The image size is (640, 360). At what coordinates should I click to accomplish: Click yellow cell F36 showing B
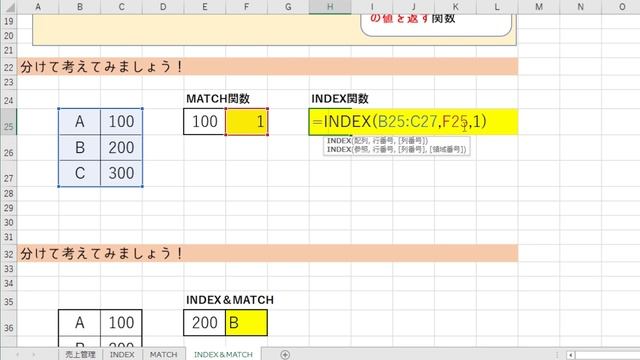point(247,323)
